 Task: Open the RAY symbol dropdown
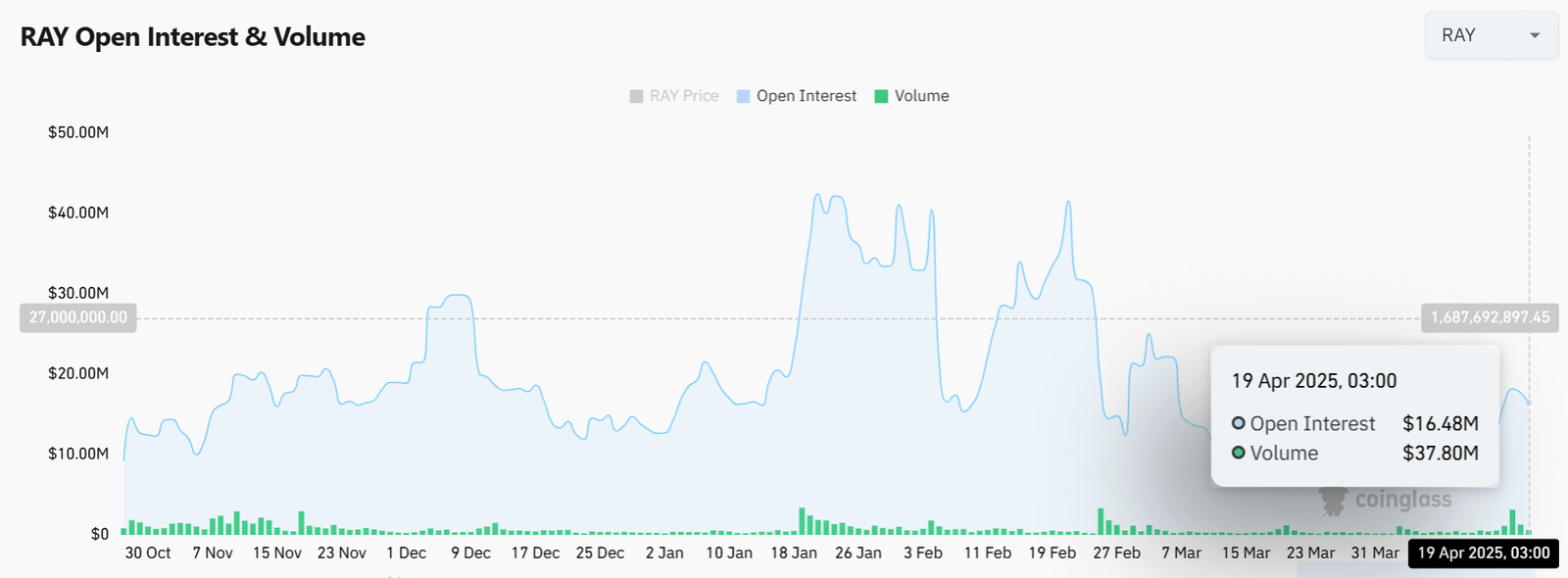tap(1491, 35)
